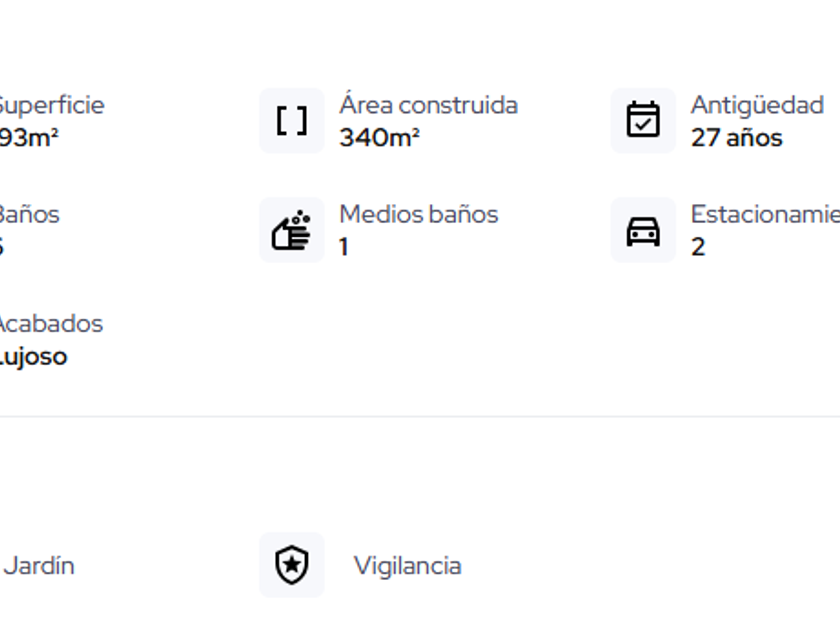Select the Medios baños label
The height and width of the screenshot is (630, 840).
pos(418,214)
